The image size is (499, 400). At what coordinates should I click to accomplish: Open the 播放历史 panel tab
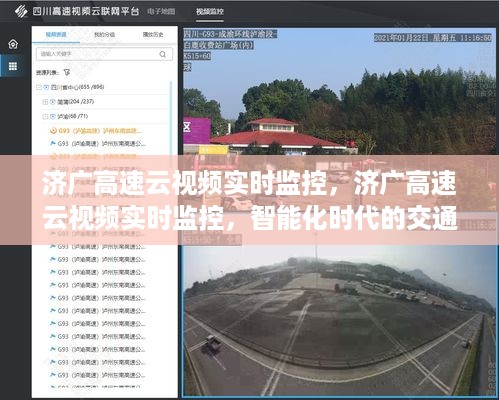click(x=153, y=34)
